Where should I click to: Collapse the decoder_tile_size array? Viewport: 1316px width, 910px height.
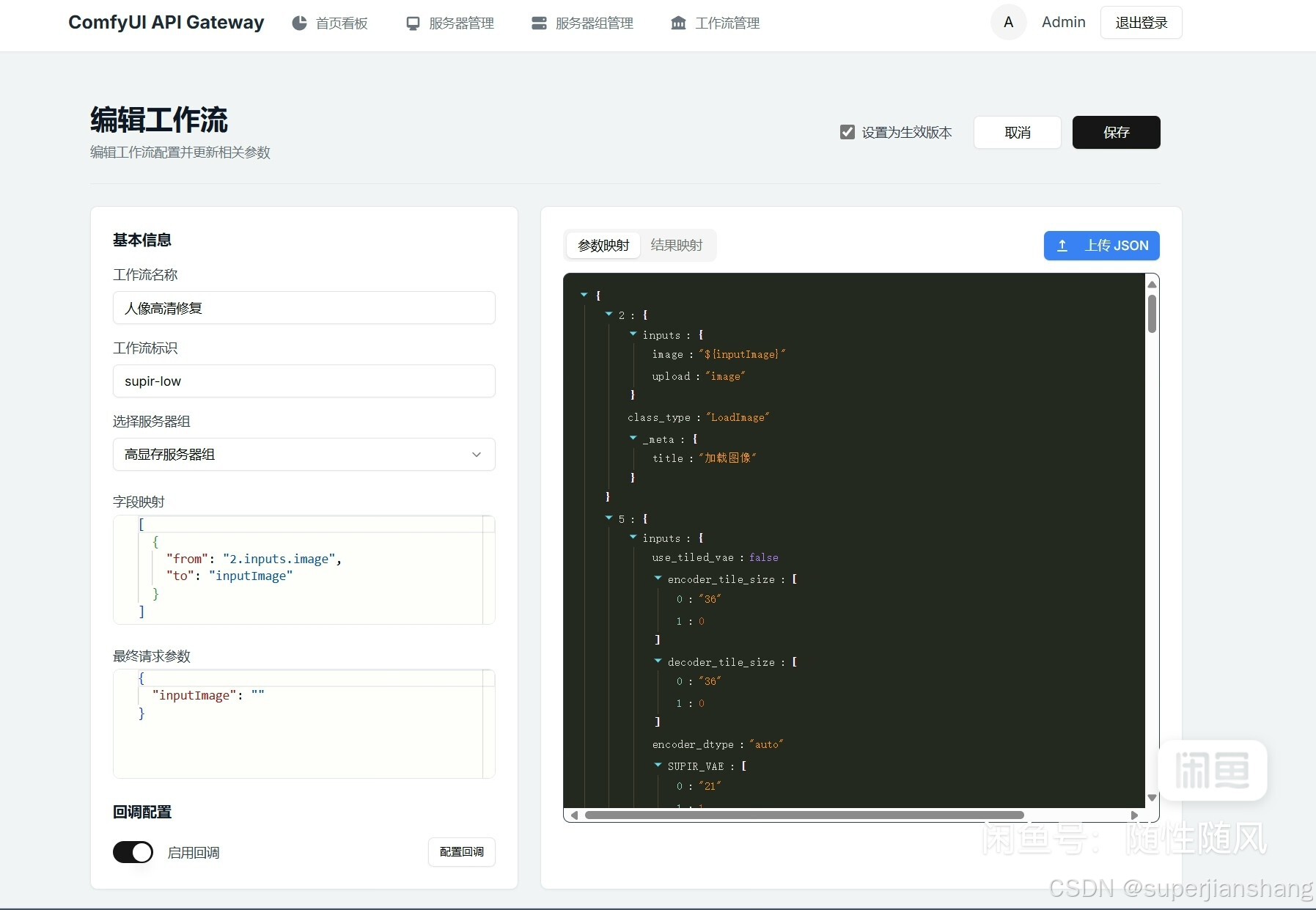(658, 661)
